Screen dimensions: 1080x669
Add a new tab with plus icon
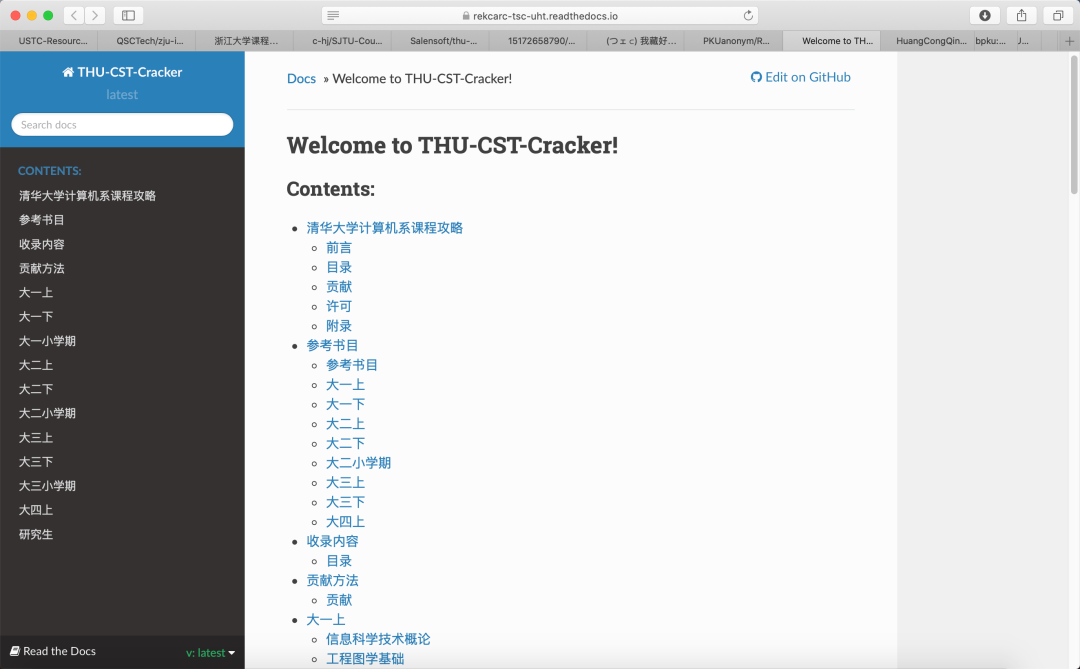1069,41
